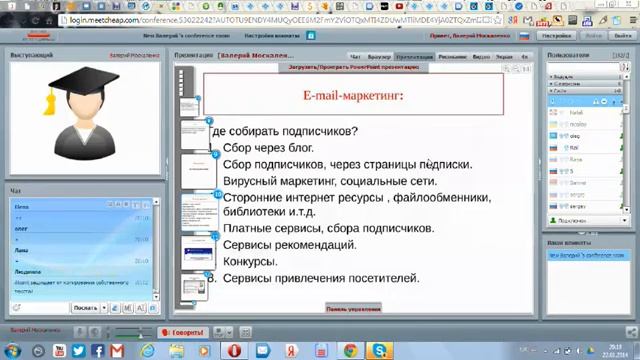640x360 pixels.
Task: Click the share icon at bottom right
Action: pyautogui.click(x=632, y=332)
